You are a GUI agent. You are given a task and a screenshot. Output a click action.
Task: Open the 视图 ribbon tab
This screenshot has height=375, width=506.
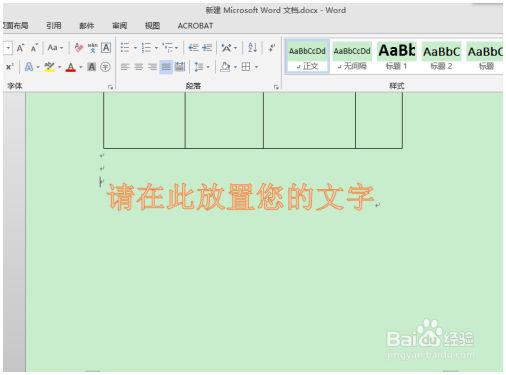152,26
